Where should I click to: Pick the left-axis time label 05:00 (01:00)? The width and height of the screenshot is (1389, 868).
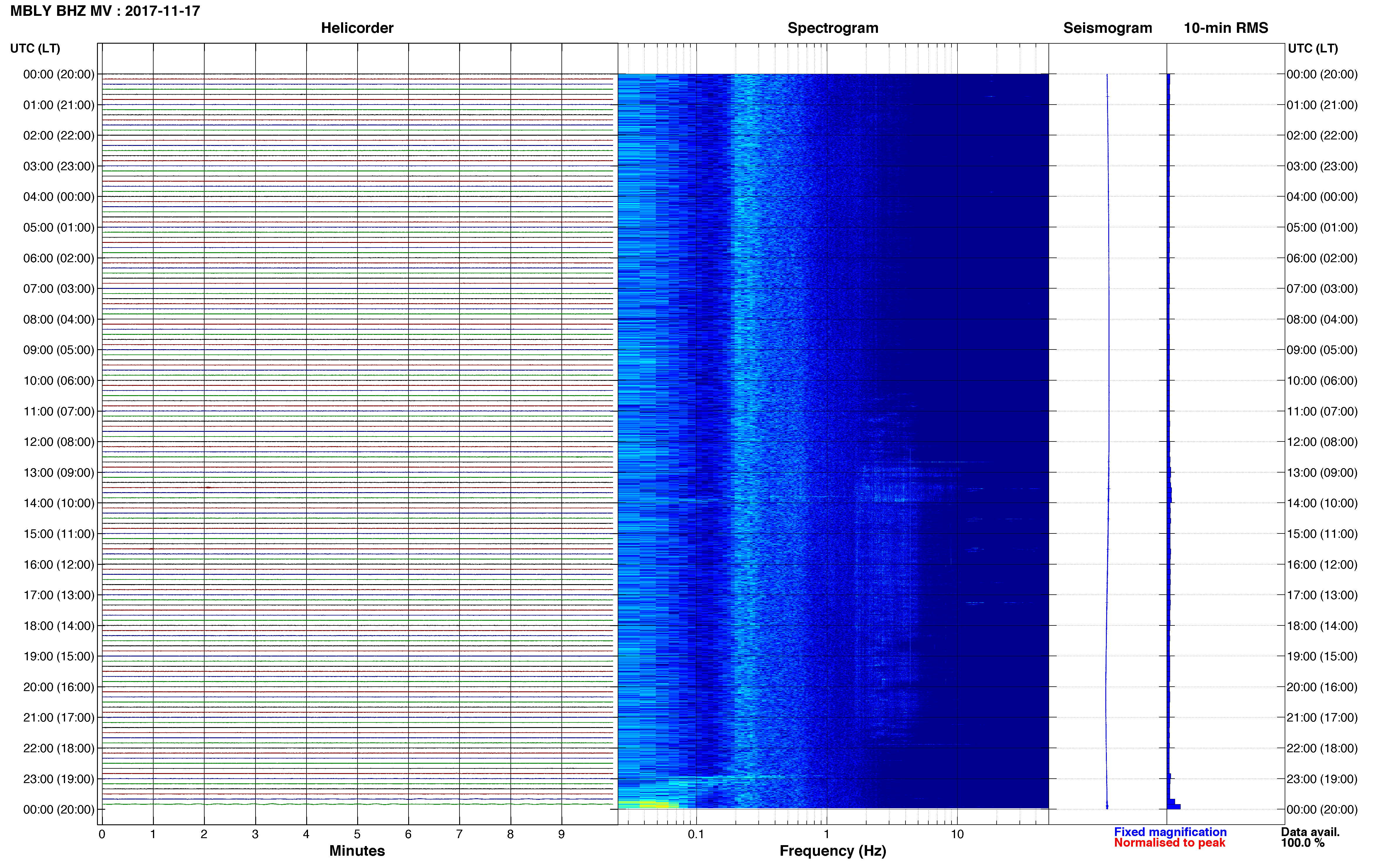[x=59, y=227]
